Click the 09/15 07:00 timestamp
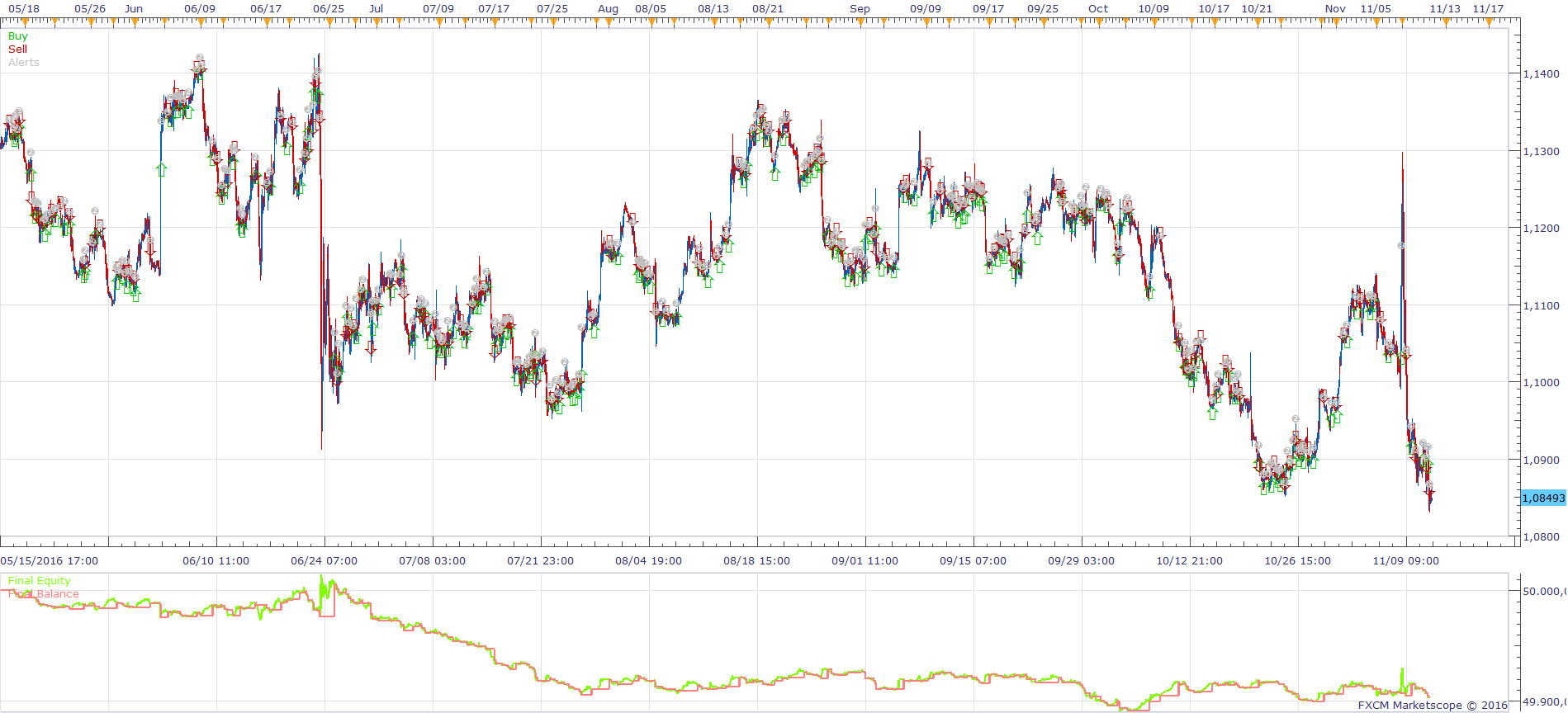The image size is (1568, 713). coord(973,561)
